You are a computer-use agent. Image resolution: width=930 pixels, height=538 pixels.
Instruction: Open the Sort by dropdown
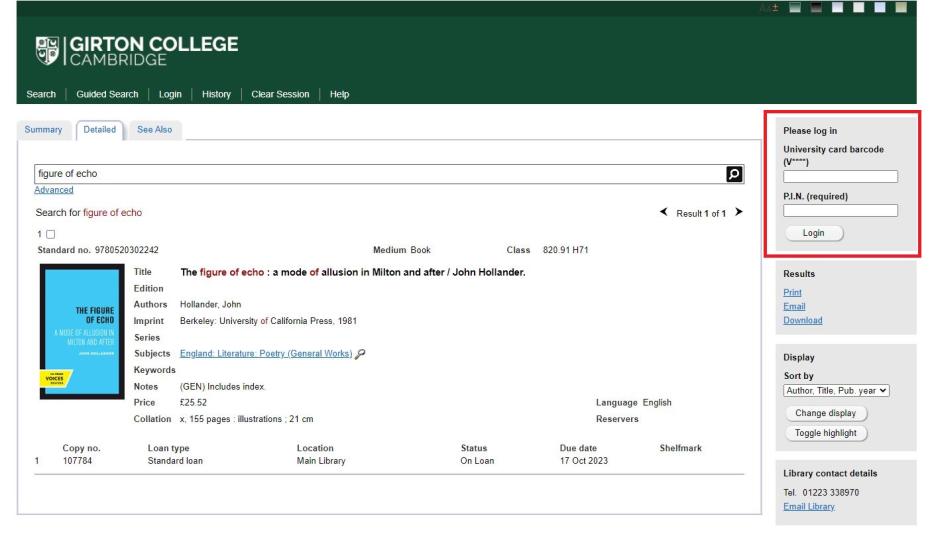coord(836,390)
